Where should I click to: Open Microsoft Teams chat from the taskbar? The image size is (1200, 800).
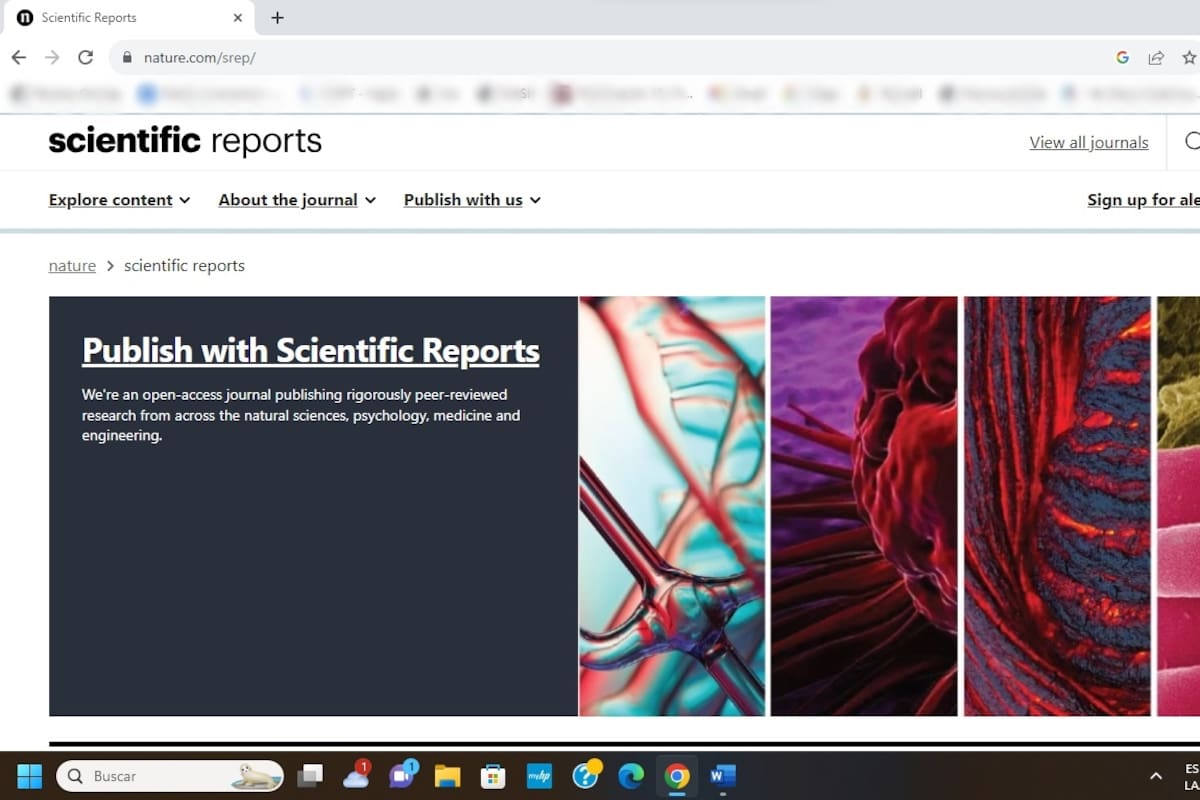tap(403, 776)
